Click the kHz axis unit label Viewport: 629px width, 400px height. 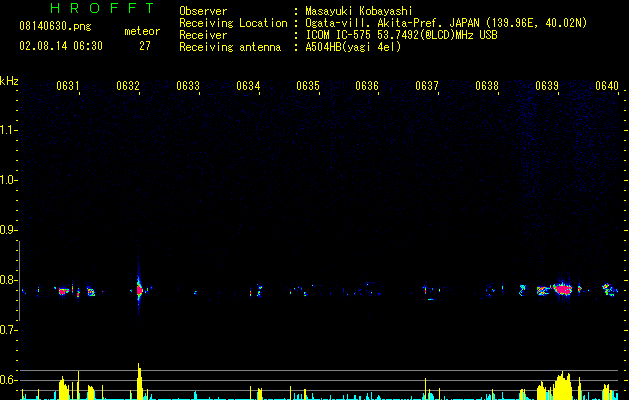[9, 81]
